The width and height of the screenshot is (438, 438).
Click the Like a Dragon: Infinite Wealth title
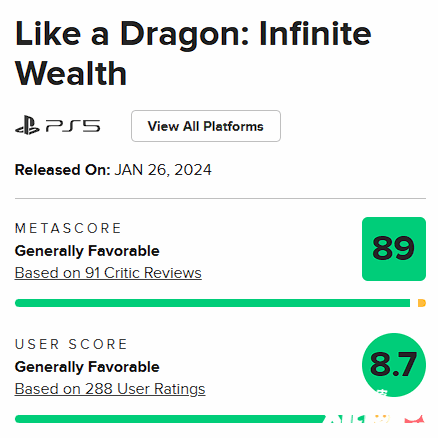[193, 53]
